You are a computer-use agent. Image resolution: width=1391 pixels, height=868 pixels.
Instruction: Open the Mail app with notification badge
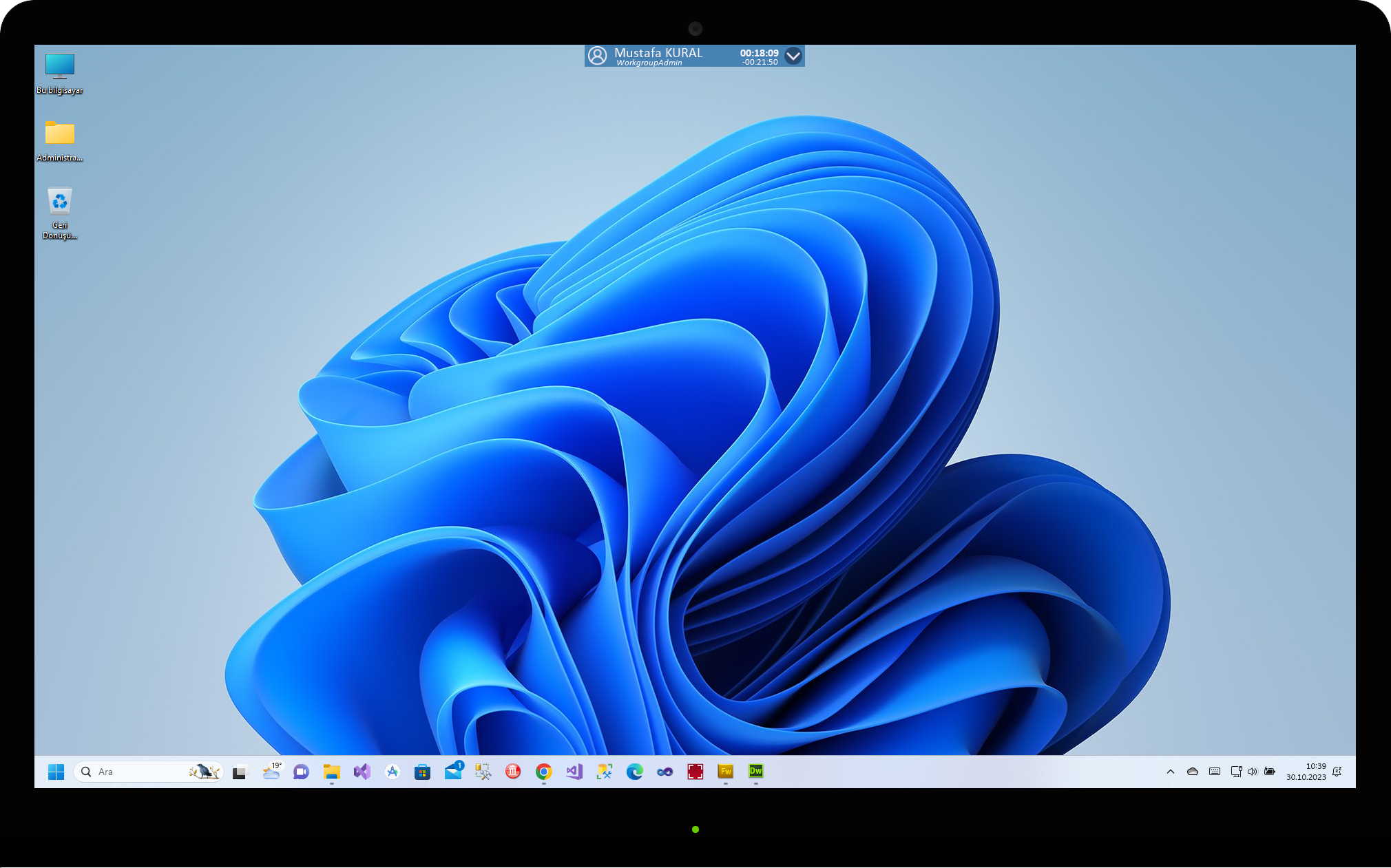[453, 772]
